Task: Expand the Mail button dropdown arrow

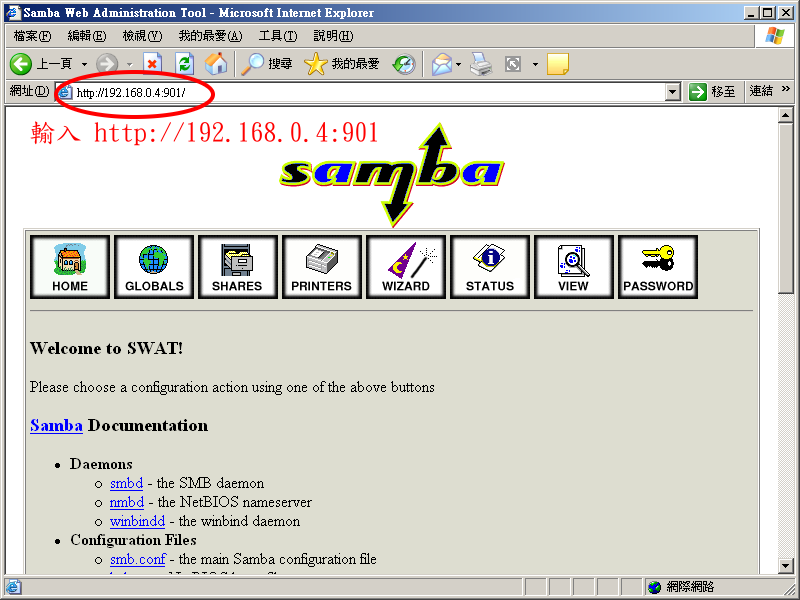Action: click(x=459, y=64)
